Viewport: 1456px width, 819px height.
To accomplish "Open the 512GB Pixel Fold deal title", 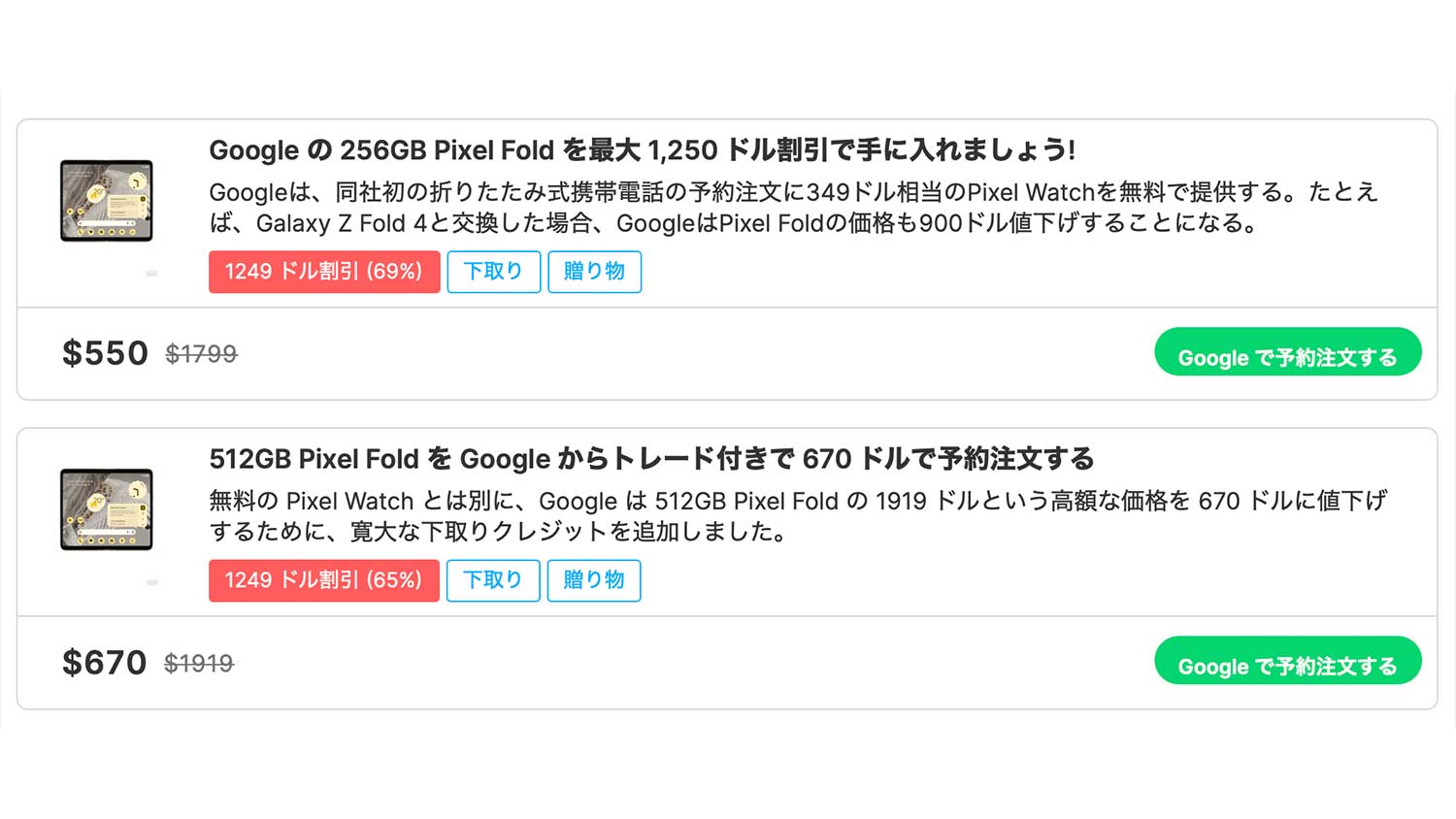I will [651, 459].
